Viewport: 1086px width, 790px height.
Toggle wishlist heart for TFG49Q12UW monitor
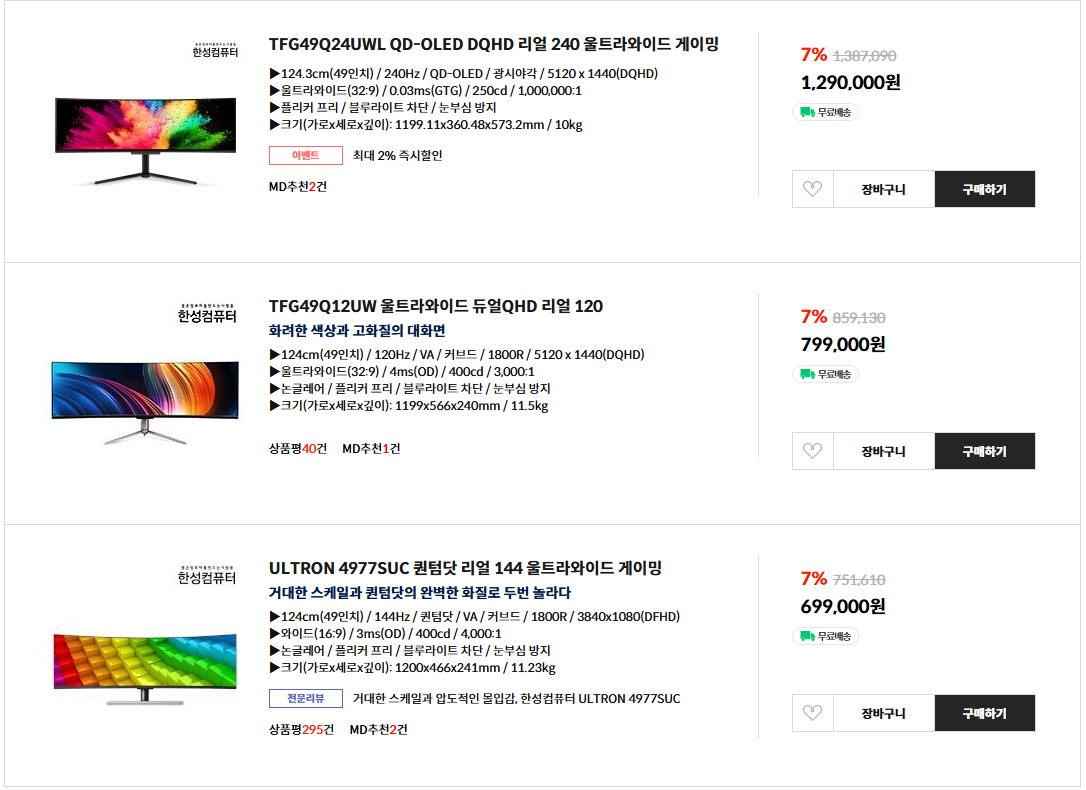812,451
